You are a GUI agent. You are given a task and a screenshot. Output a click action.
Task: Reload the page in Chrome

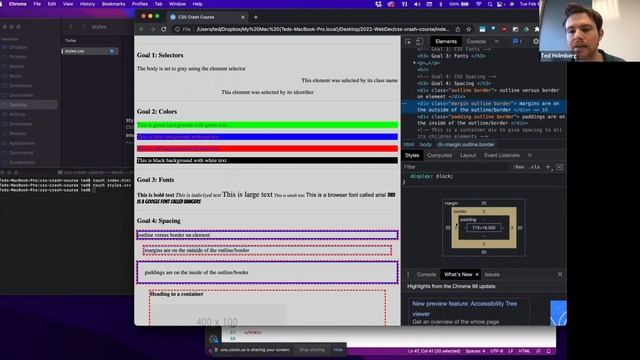tap(164, 29)
